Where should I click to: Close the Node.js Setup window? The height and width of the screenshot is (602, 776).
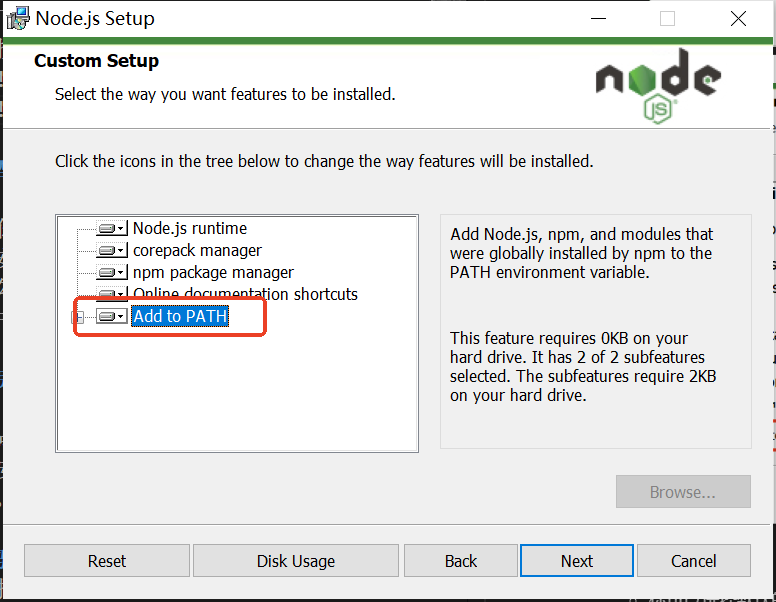click(738, 18)
